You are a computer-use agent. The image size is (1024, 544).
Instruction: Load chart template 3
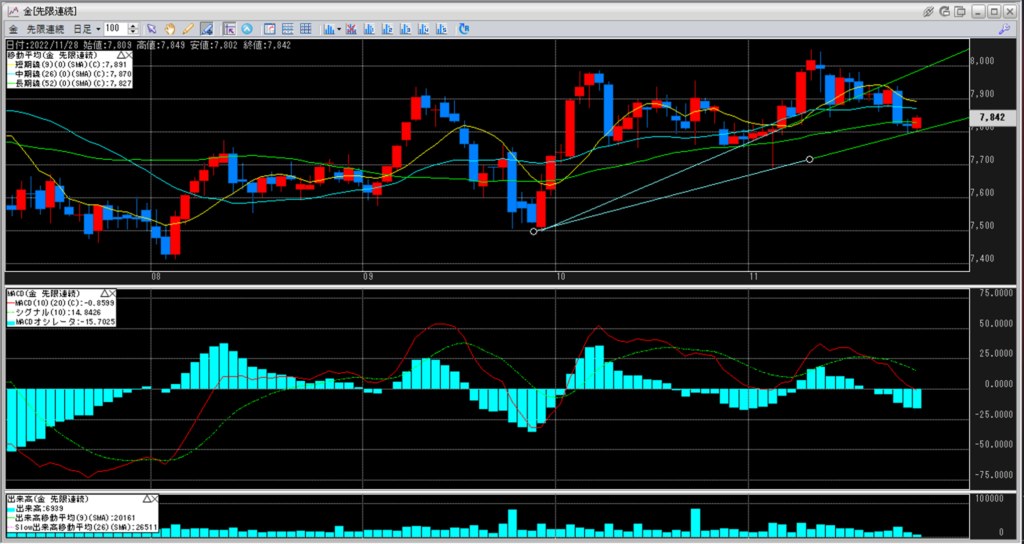point(406,29)
